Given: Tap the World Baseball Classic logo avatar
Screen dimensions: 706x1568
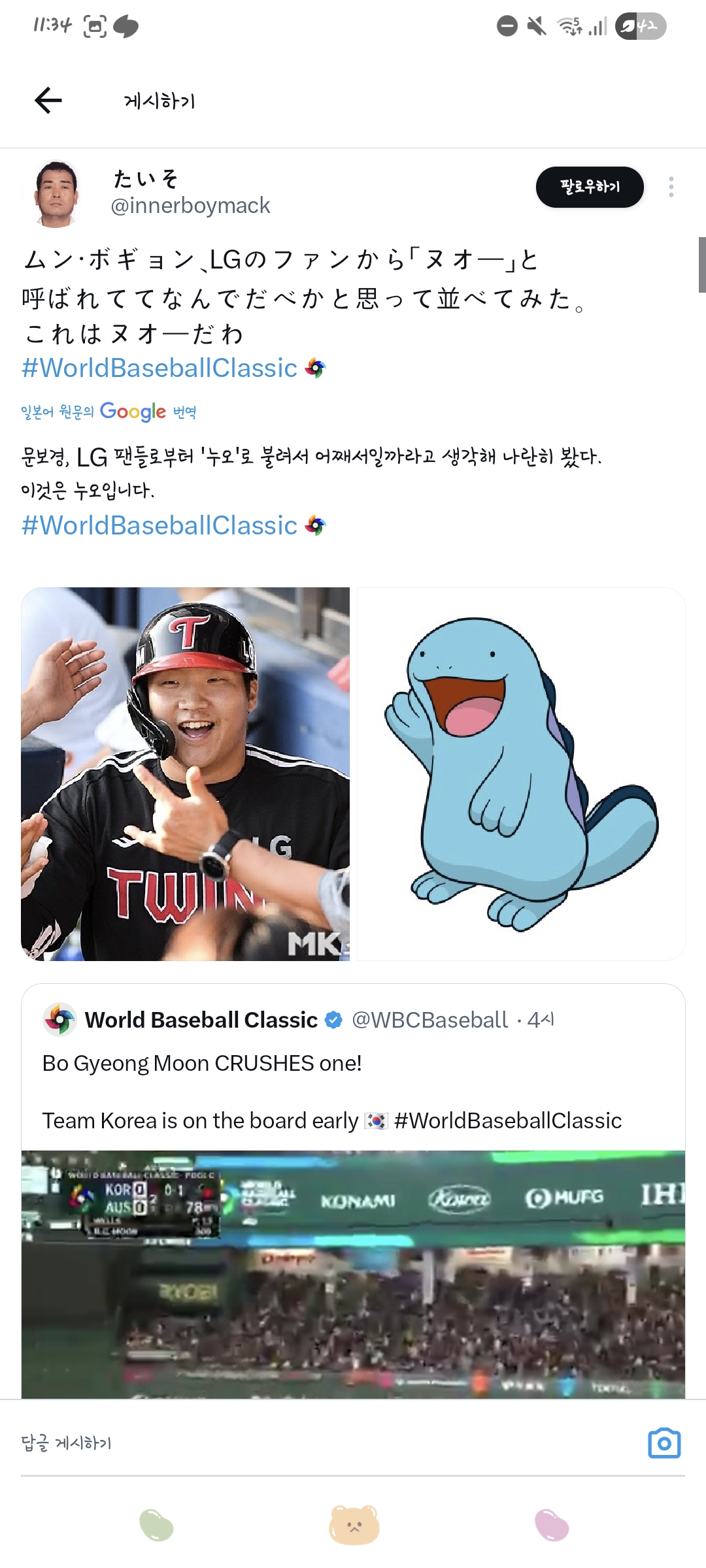Looking at the screenshot, I should (59, 1020).
